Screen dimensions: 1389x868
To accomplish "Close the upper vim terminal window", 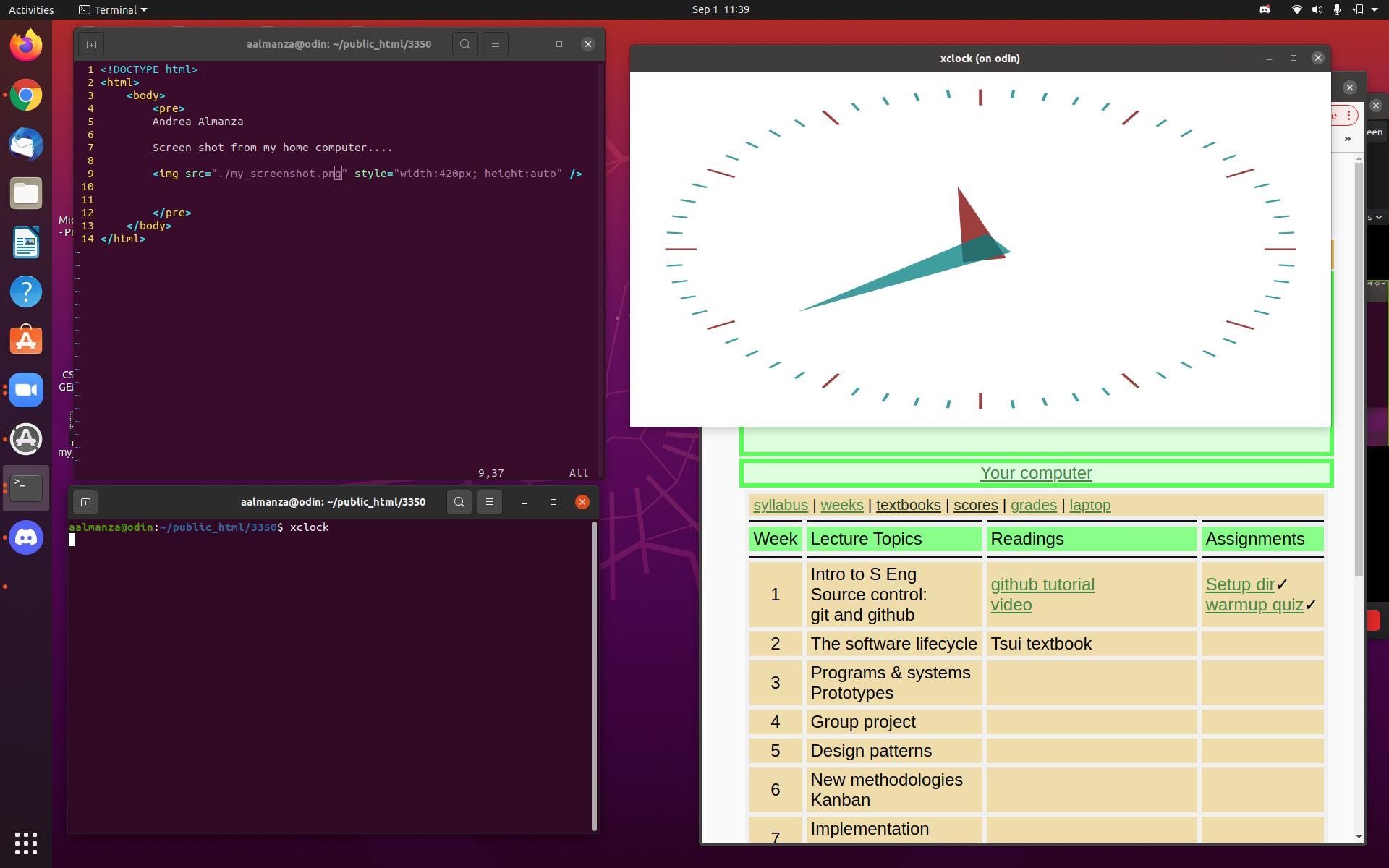I will (588, 44).
